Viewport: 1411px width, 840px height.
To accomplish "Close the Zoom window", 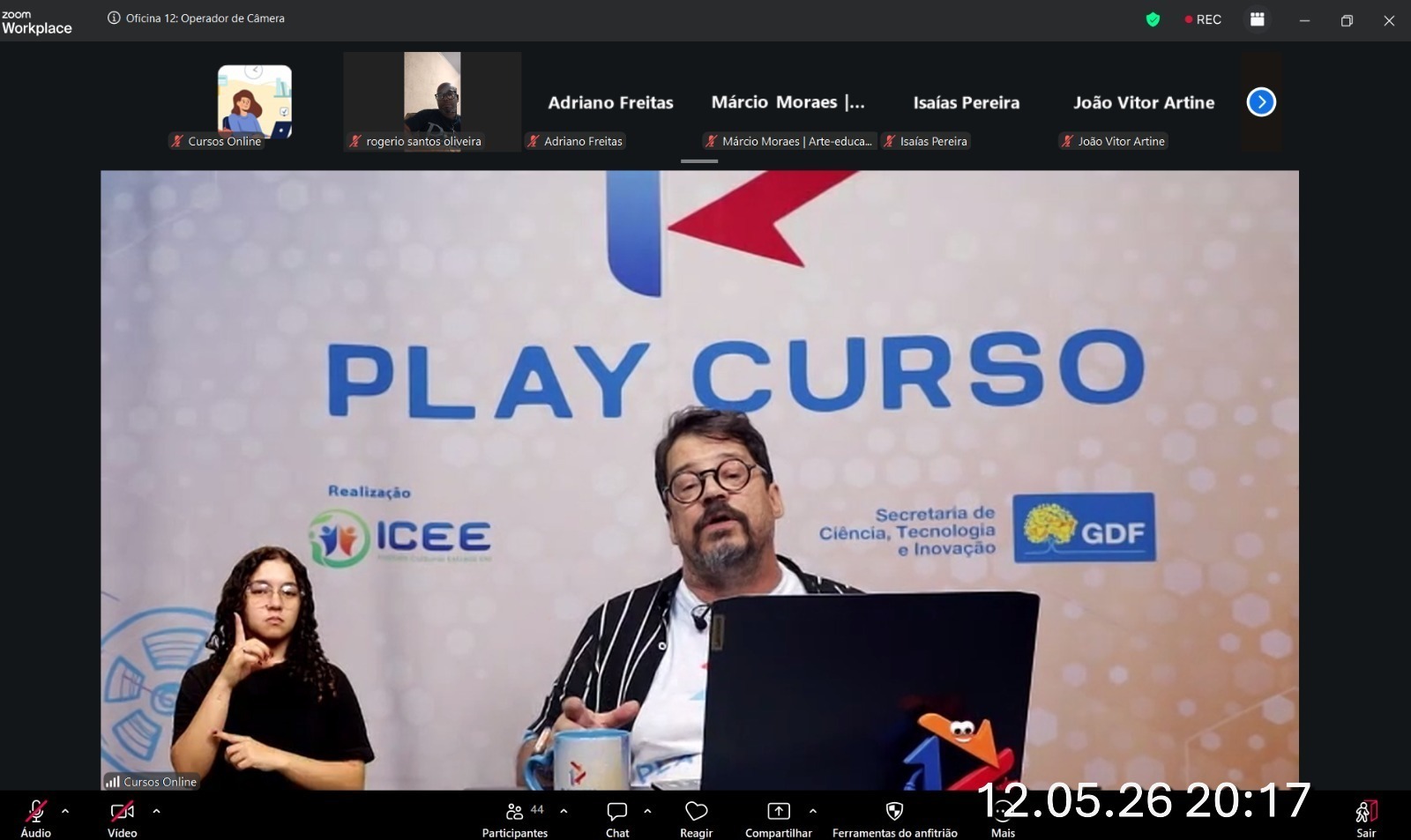I will 1389,20.
